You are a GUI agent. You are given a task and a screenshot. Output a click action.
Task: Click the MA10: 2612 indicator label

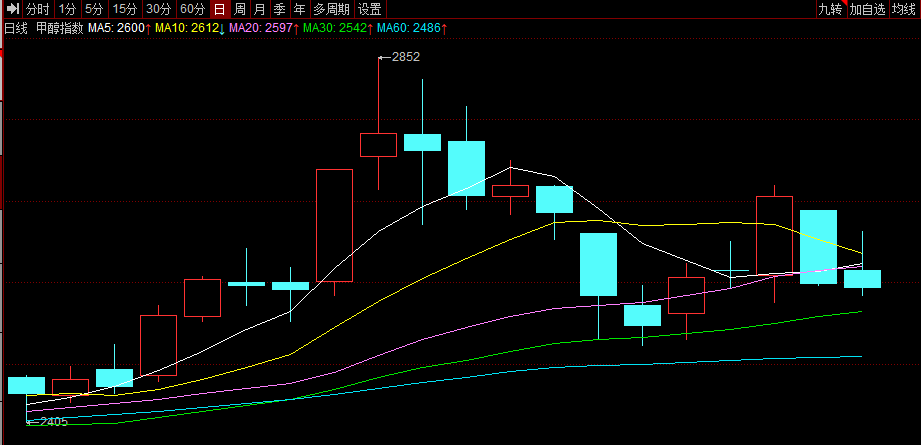[187, 28]
